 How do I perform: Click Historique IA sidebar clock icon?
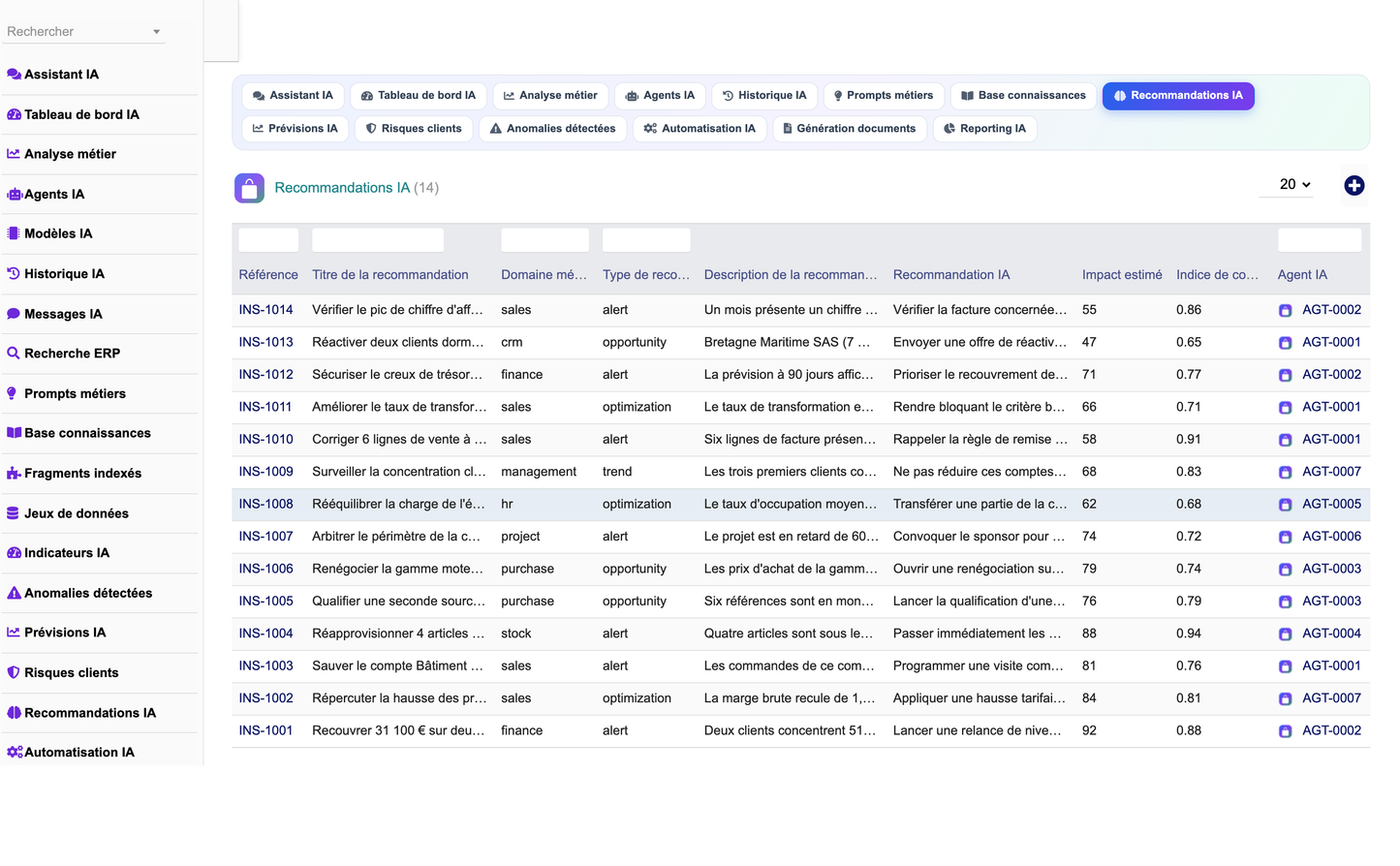14,274
